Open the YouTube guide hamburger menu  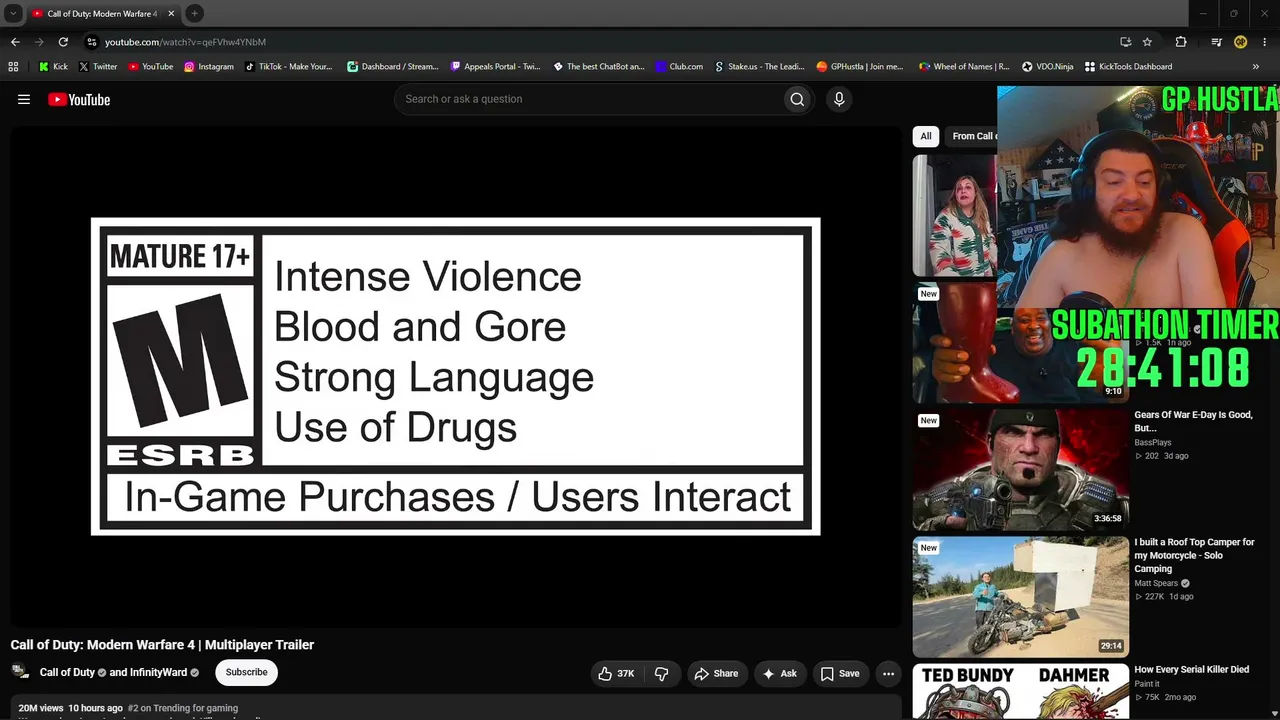point(24,99)
